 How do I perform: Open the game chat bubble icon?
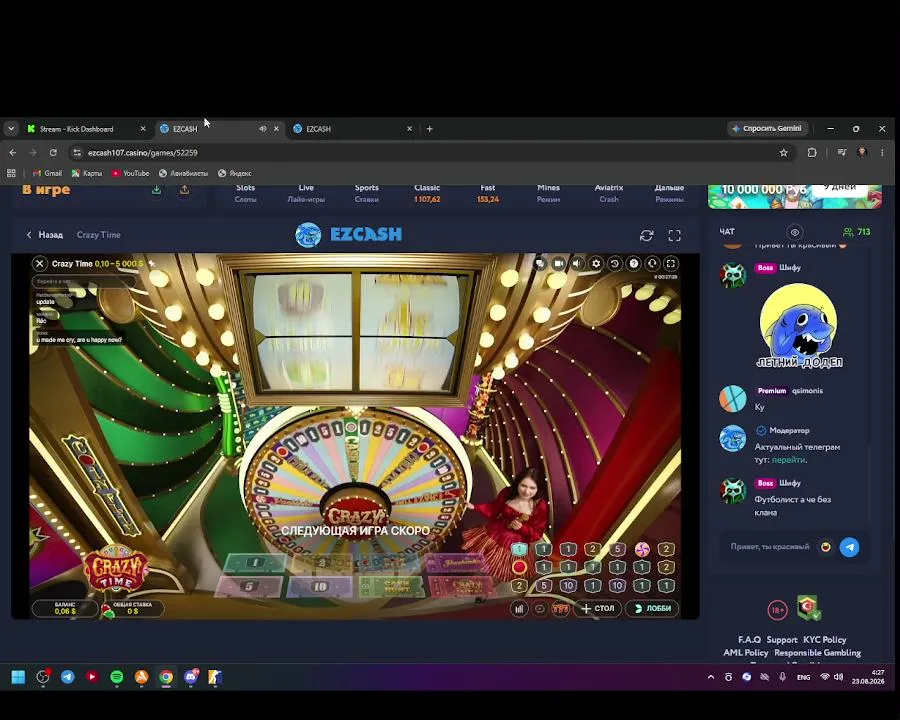(540, 264)
